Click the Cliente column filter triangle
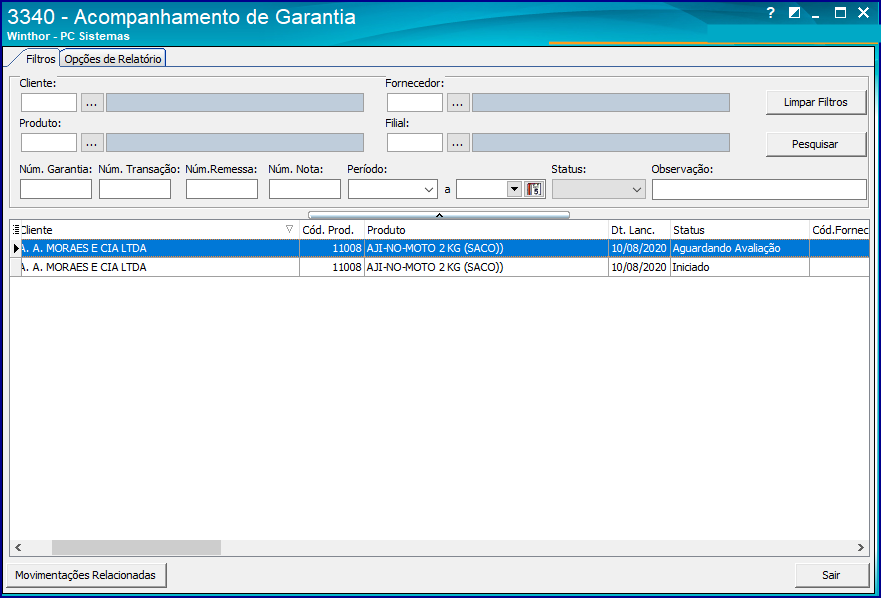The height and width of the screenshot is (598, 881). [289, 229]
